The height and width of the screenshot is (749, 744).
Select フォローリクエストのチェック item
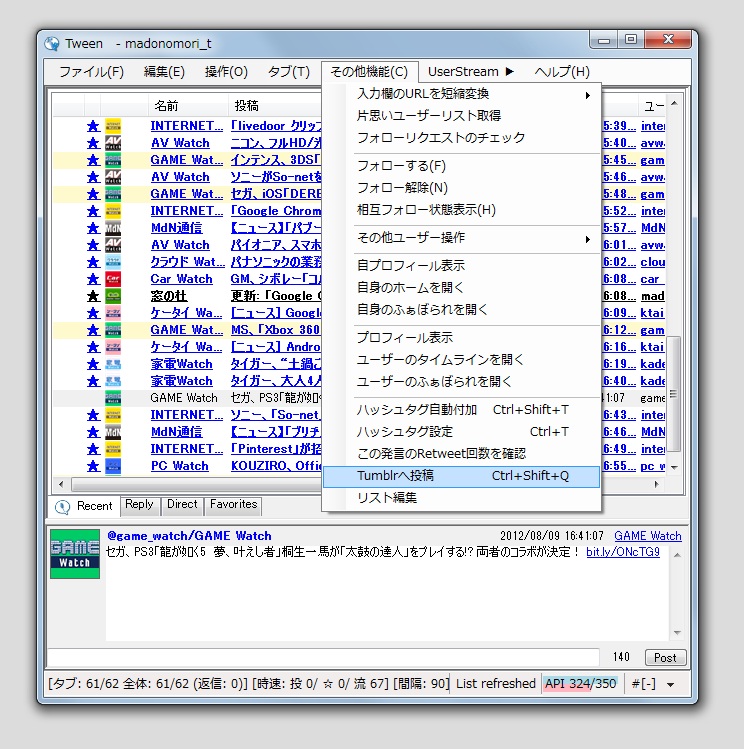point(461,138)
